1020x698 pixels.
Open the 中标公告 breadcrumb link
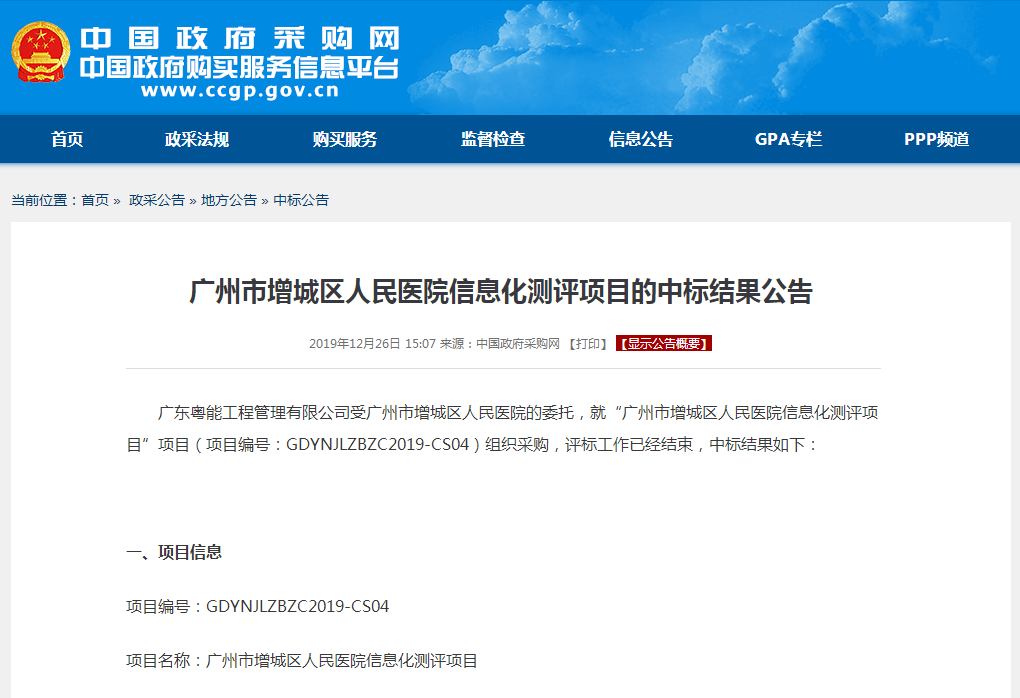pyautogui.click(x=301, y=200)
